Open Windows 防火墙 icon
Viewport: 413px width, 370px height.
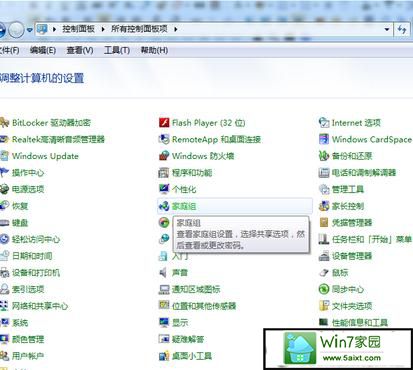point(164,156)
